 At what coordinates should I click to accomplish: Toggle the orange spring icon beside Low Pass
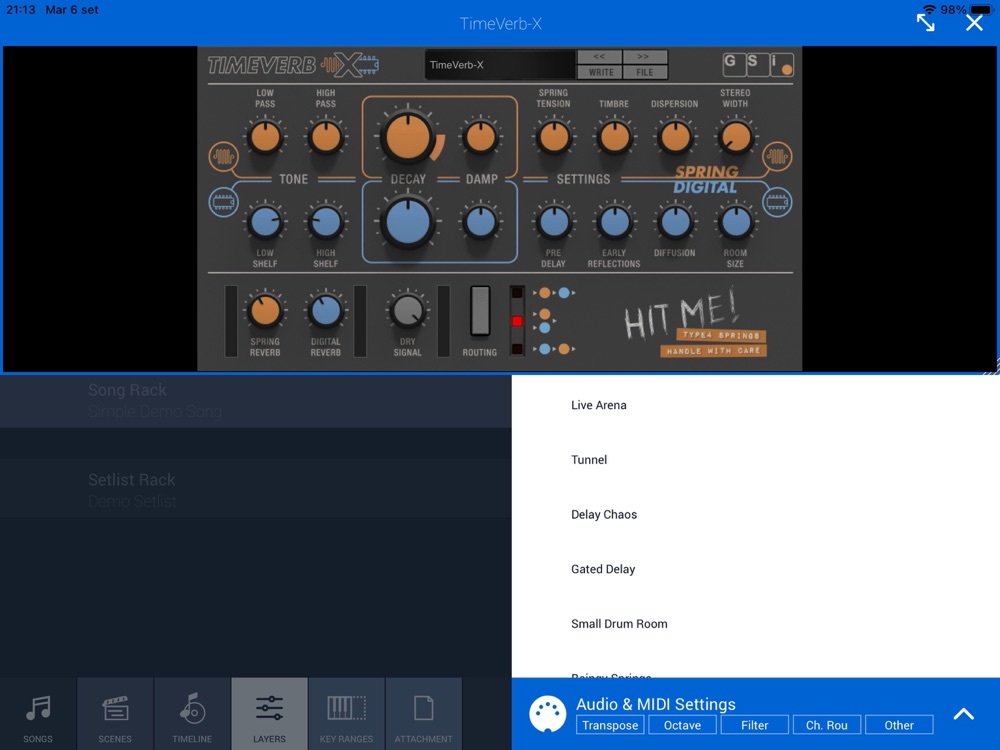[223, 156]
